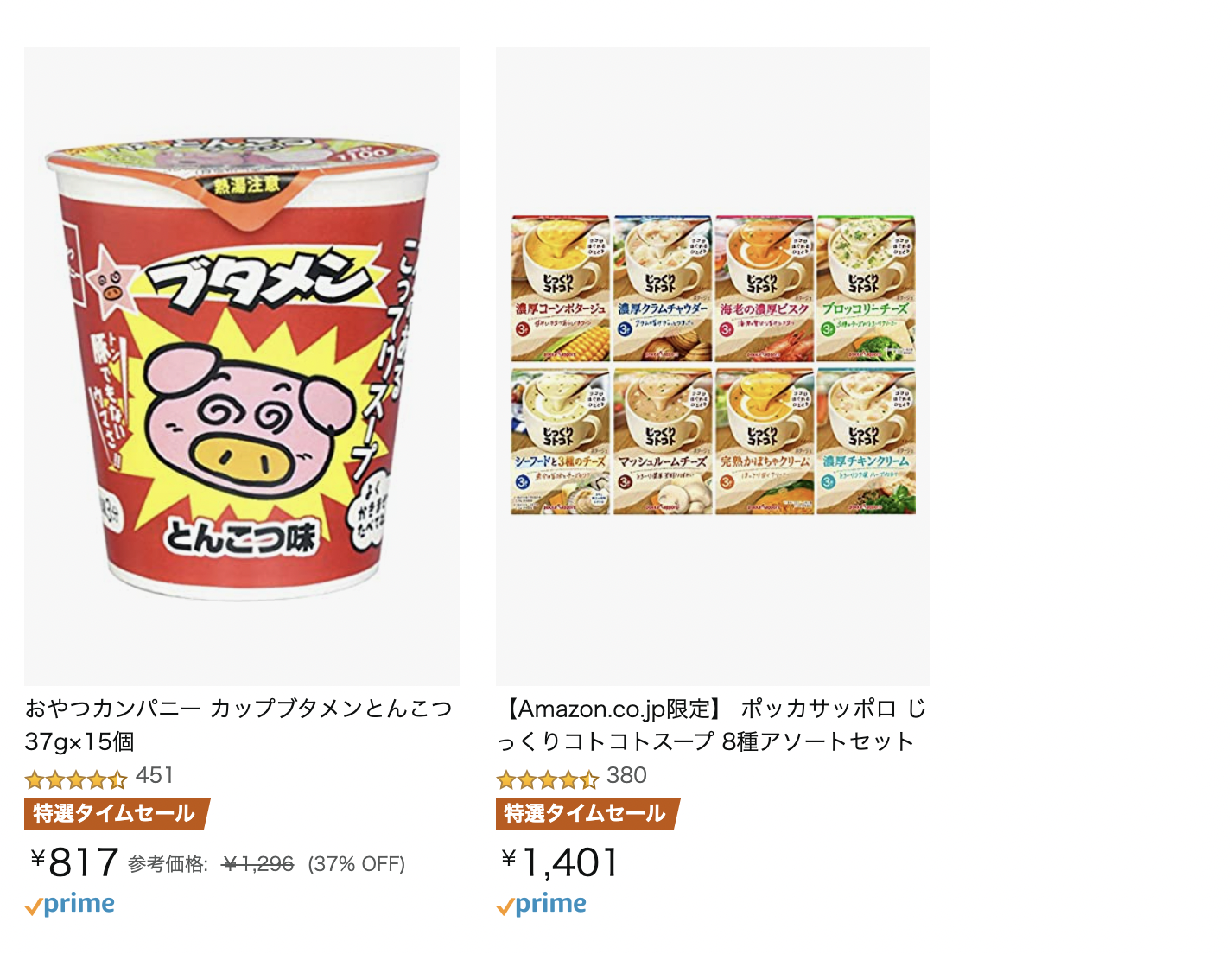
Task: View star rating of the Butamen product
Action: point(76,779)
